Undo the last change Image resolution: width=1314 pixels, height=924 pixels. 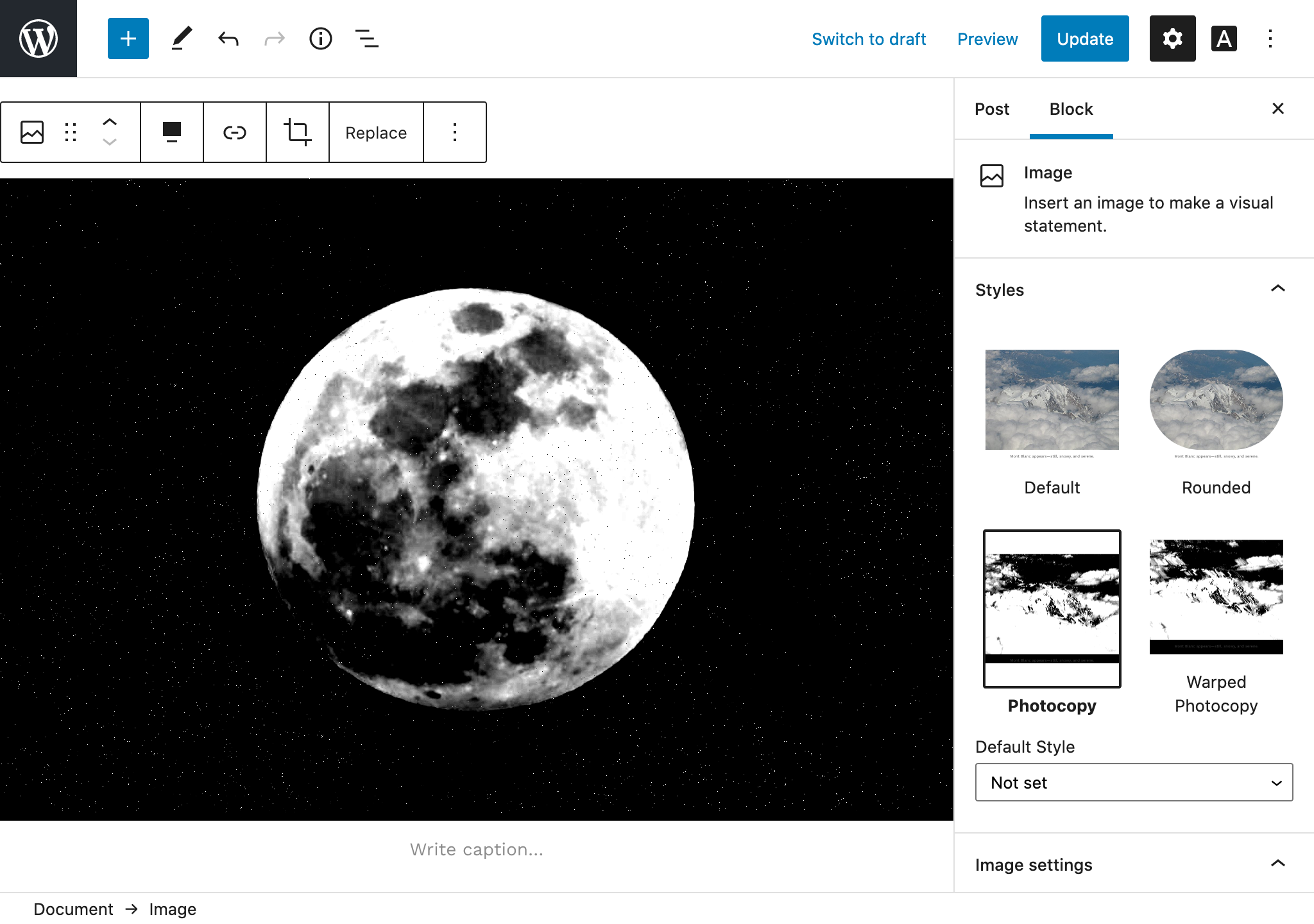[228, 38]
